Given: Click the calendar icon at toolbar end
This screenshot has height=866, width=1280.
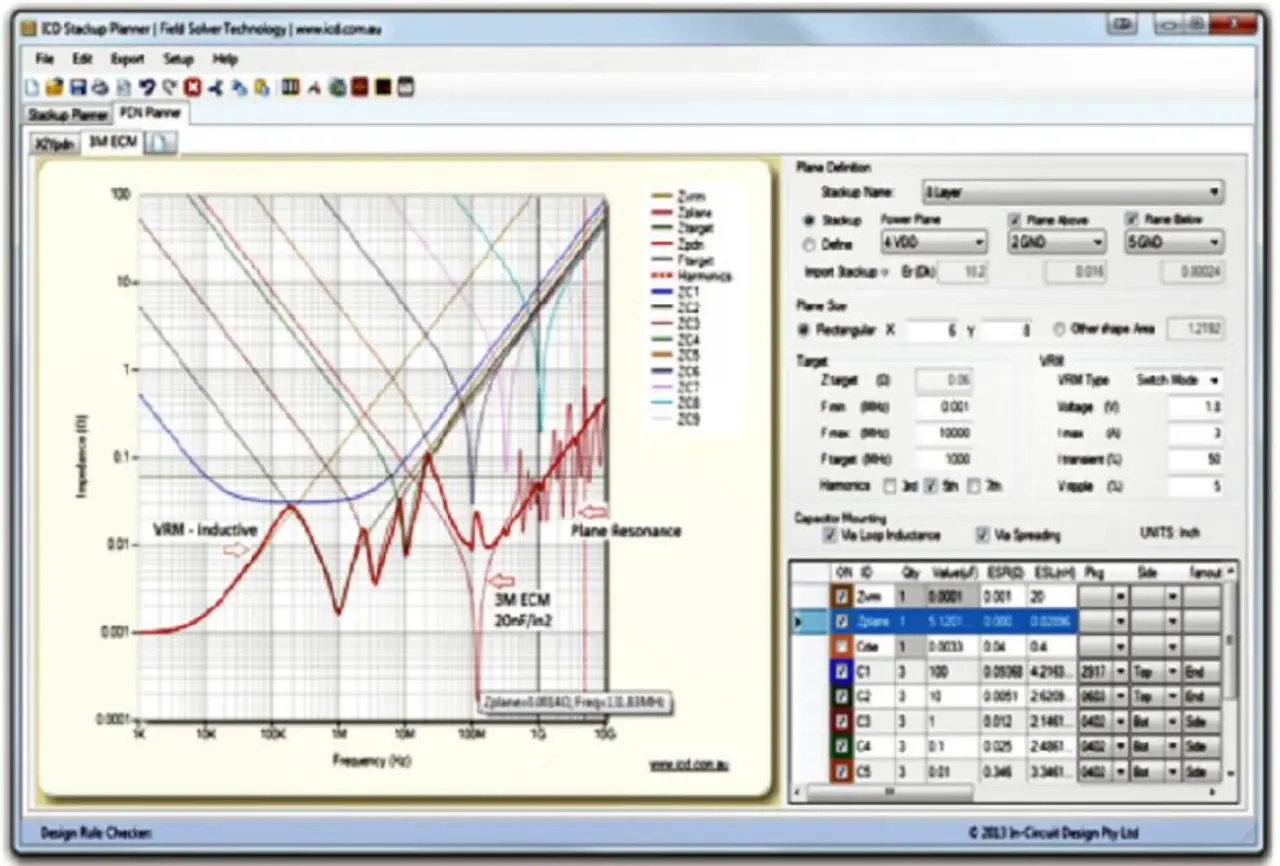Looking at the screenshot, I should pos(405,88).
